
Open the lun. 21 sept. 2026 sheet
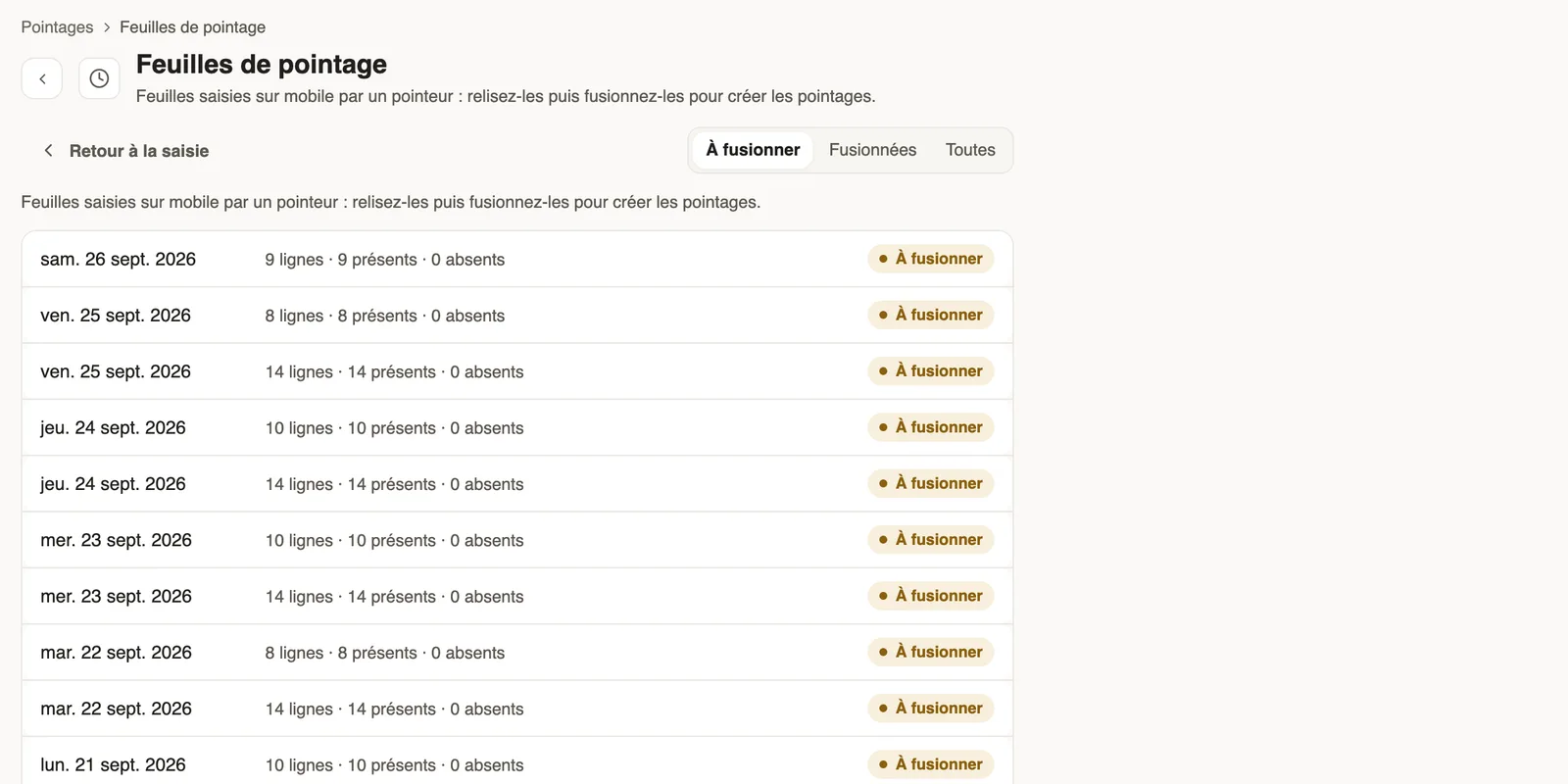click(516, 761)
